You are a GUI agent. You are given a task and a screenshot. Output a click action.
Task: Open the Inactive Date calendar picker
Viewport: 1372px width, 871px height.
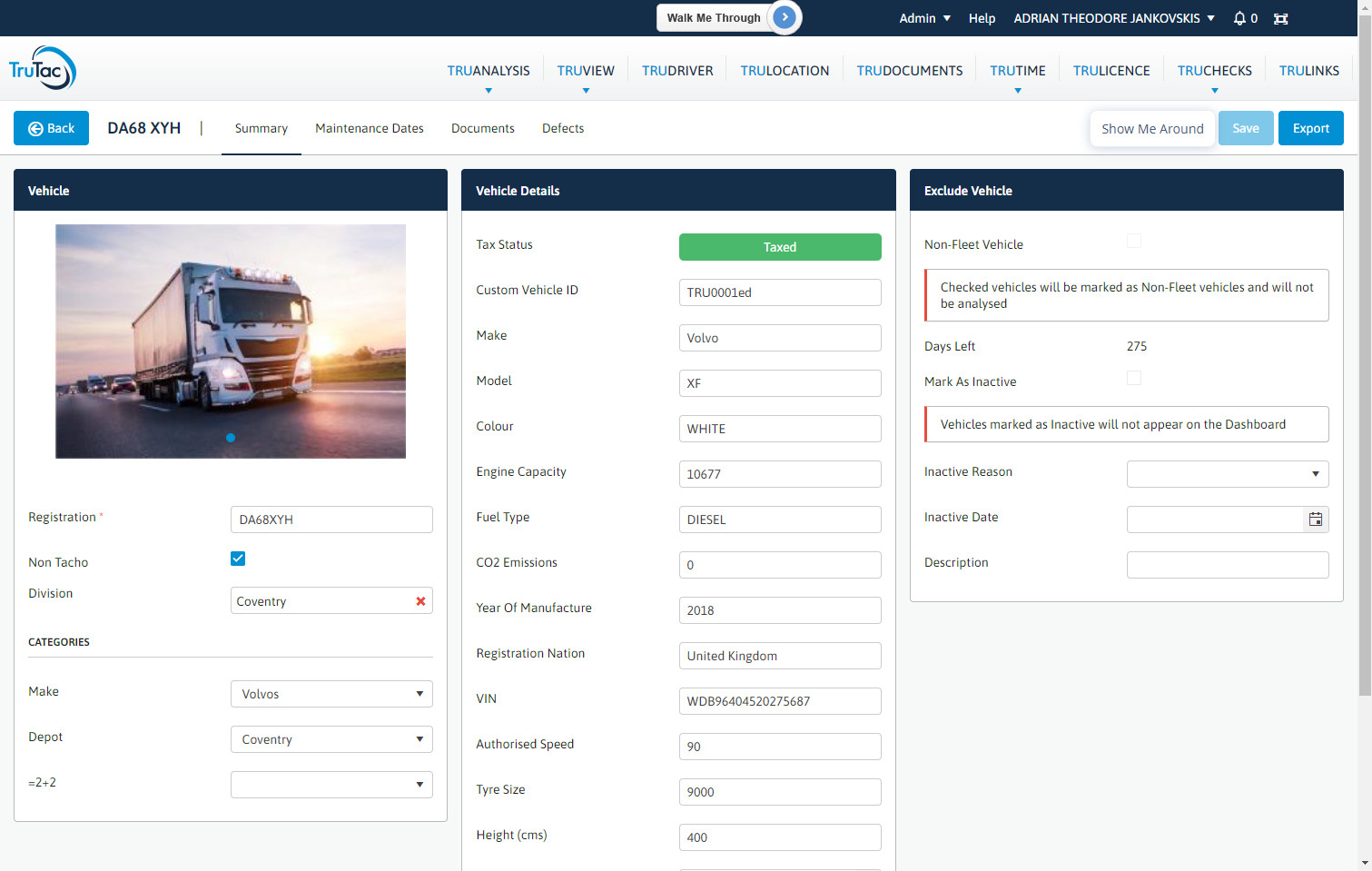(x=1316, y=519)
